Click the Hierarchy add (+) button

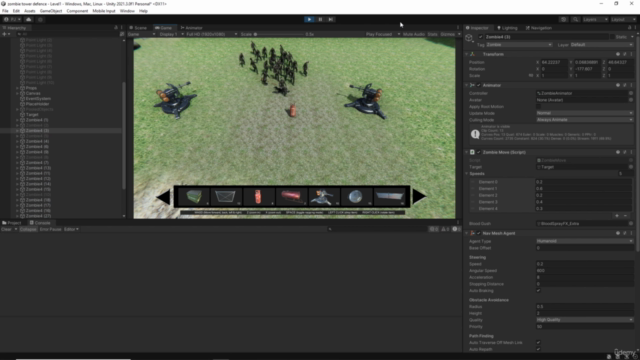click(4, 34)
